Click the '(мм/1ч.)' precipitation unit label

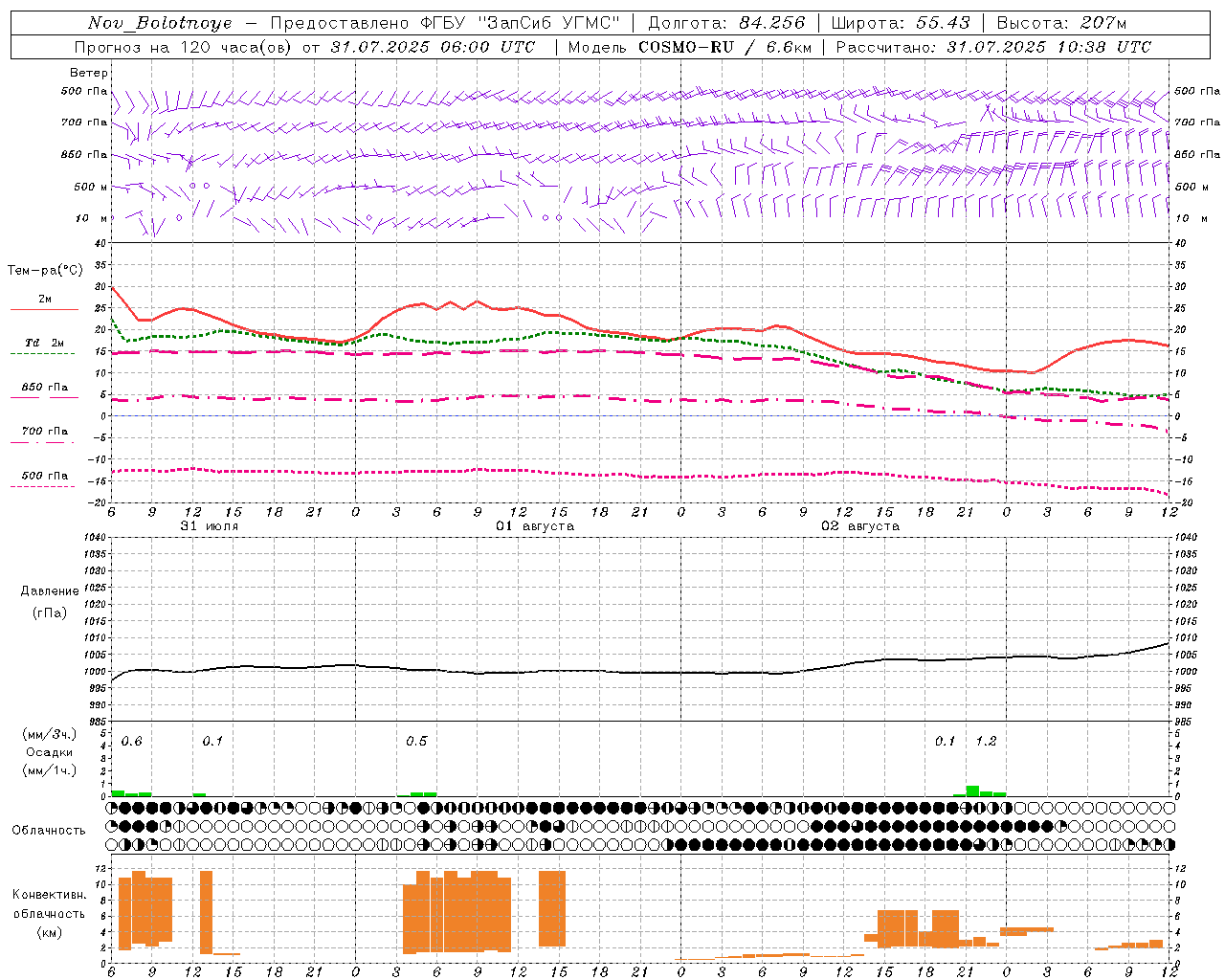(49, 770)
